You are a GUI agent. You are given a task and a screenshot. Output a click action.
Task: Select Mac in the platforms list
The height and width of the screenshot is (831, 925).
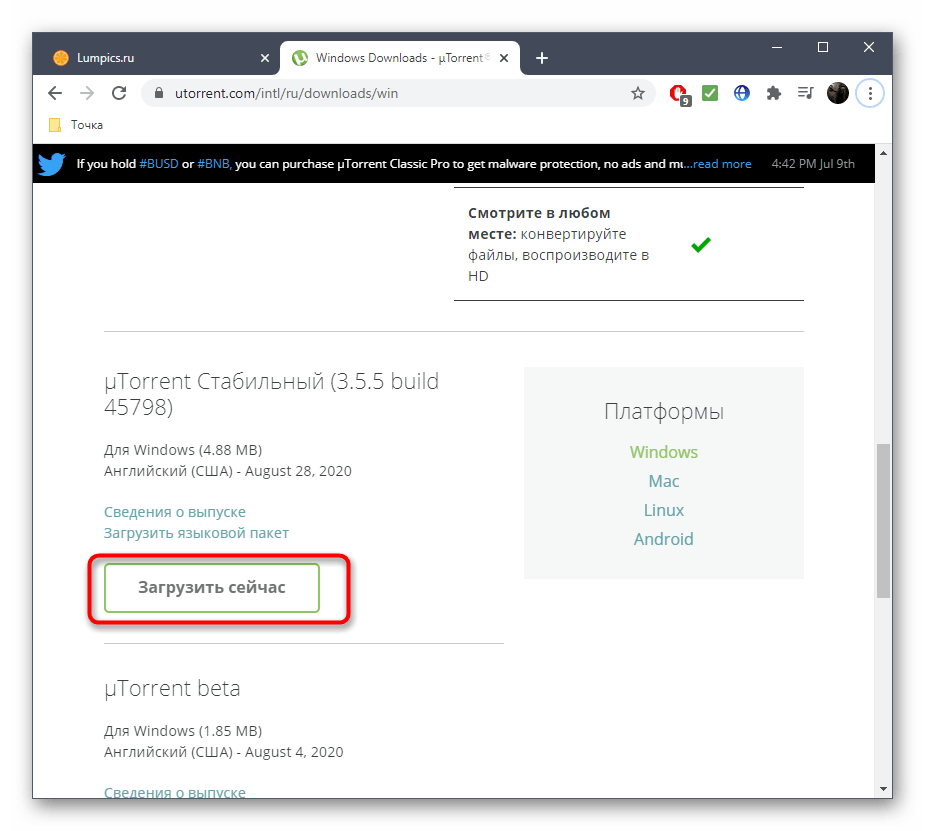(x=664, y=481)
